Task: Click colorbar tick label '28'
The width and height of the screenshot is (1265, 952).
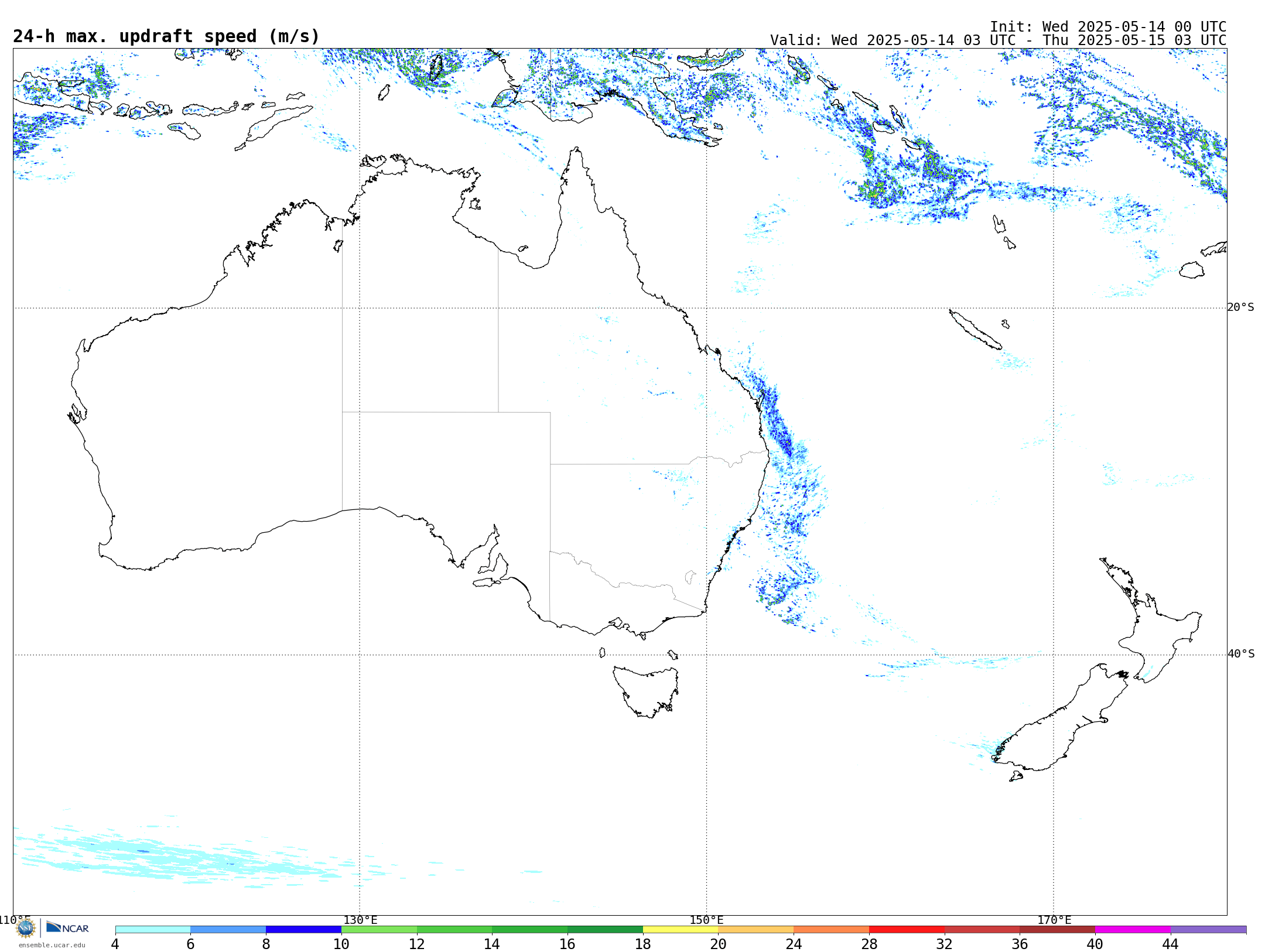Action: click(869, 944)
